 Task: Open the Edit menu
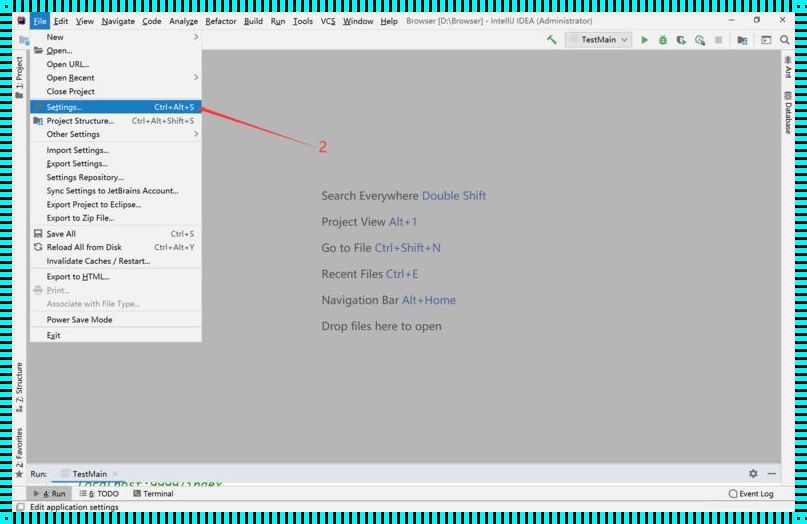(61, 21)
